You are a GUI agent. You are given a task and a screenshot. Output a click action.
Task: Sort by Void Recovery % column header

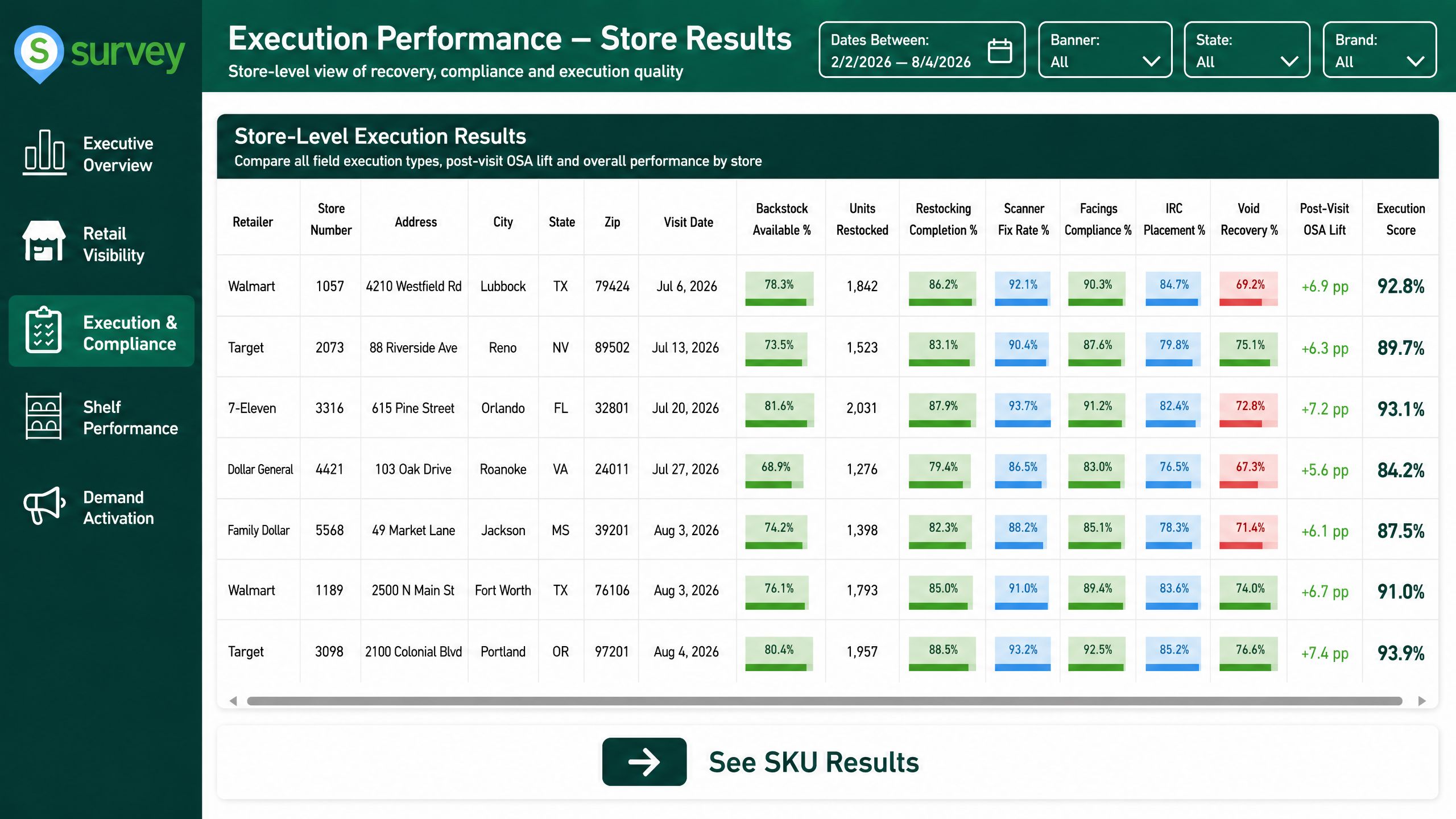click(1249, 219)
